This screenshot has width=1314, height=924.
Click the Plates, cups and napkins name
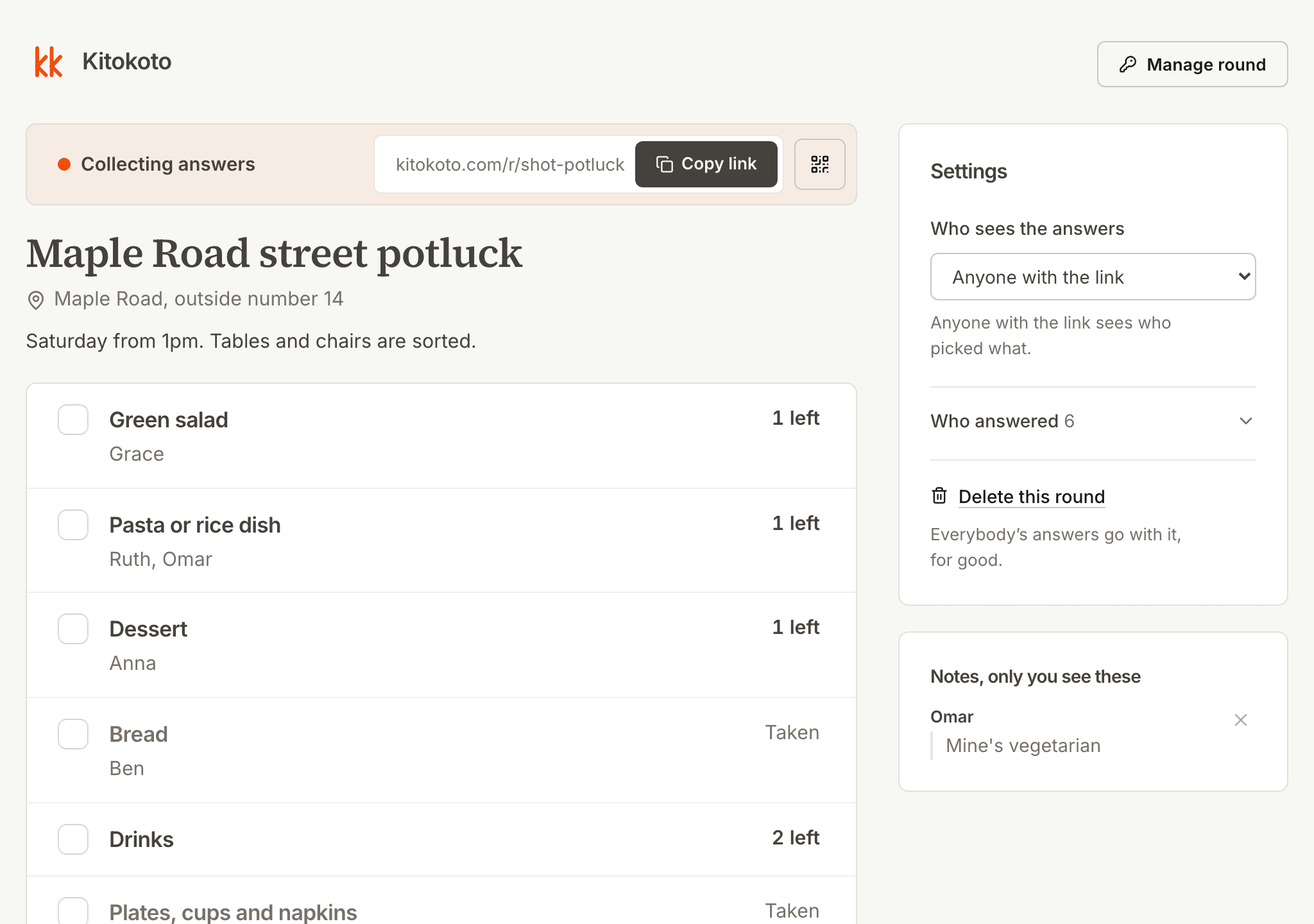(233, 912)
